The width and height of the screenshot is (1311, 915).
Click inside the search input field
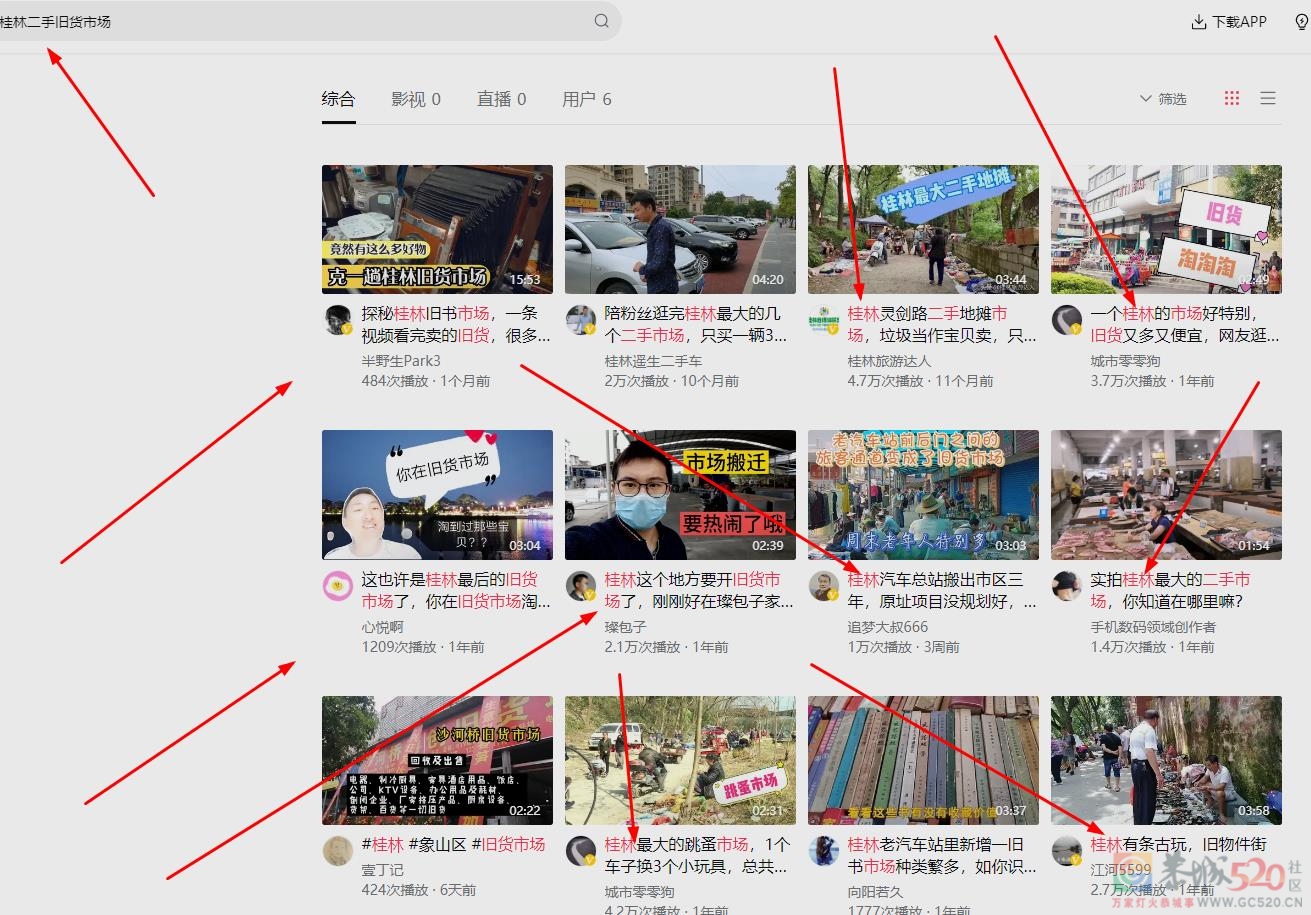(x=300, y=20)
